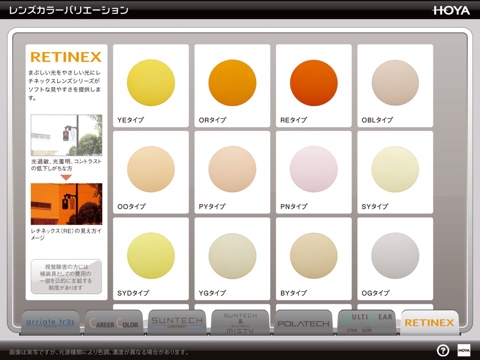The image size is (480, 360).
Task: Click the visual impairment subsidy info button
Action: point(66,277)
